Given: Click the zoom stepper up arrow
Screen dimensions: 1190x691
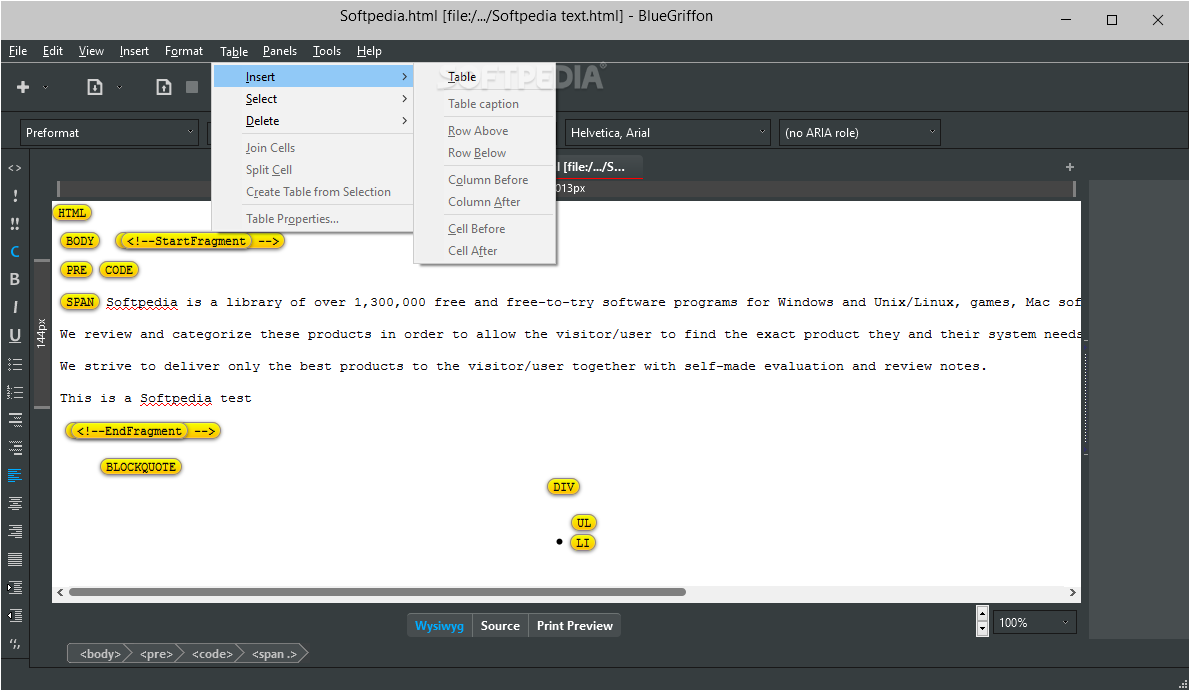Looking at the screenshot, I should point(982,614).
